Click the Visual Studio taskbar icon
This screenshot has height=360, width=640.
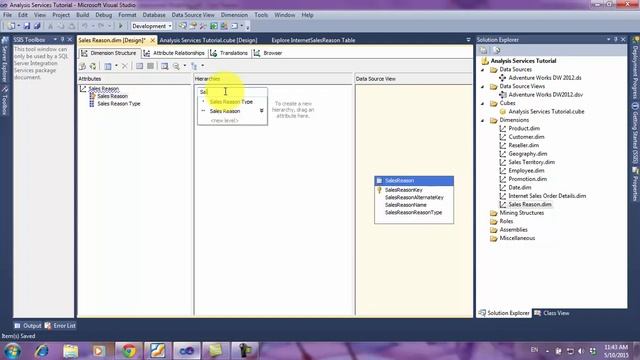click(187, 351)
